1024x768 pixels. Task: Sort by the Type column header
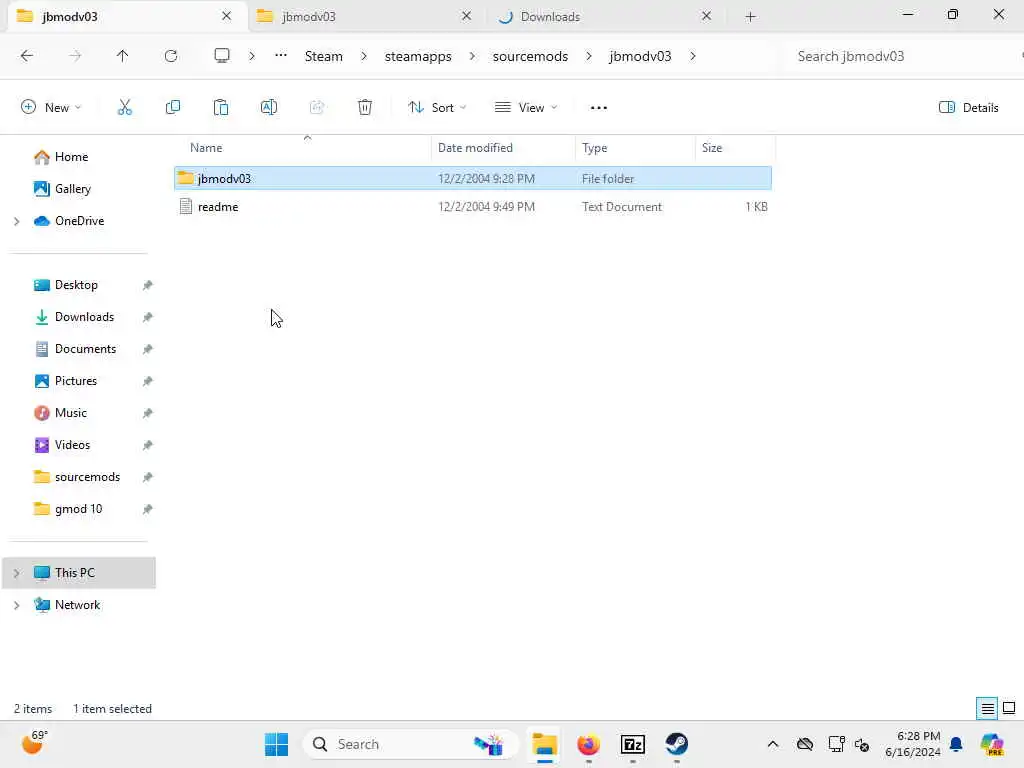[595, 148]
